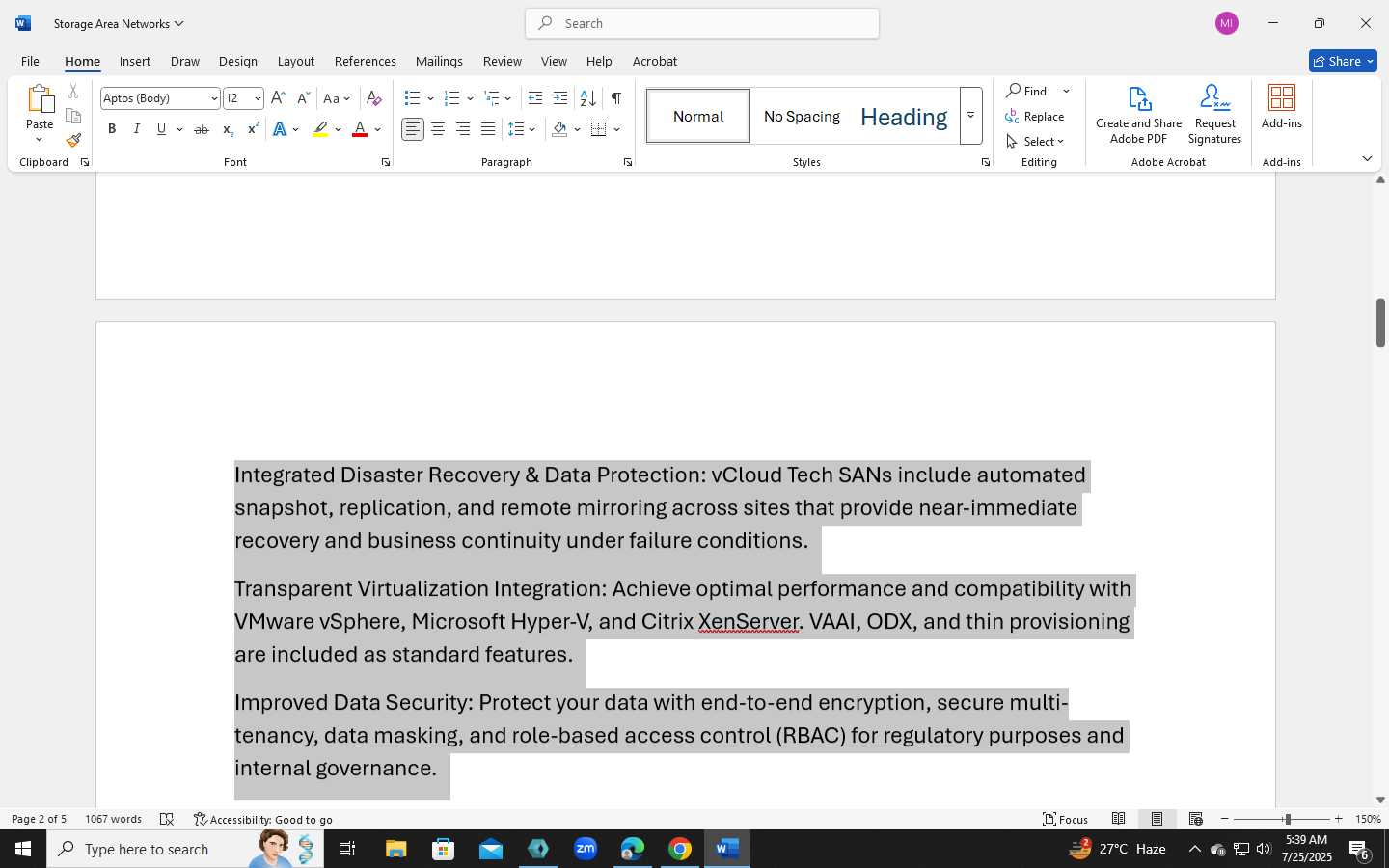This screenshot has height=868, width=1389.
Task: Expand the Styles gallery more arrow
Action: click(971, 116)
